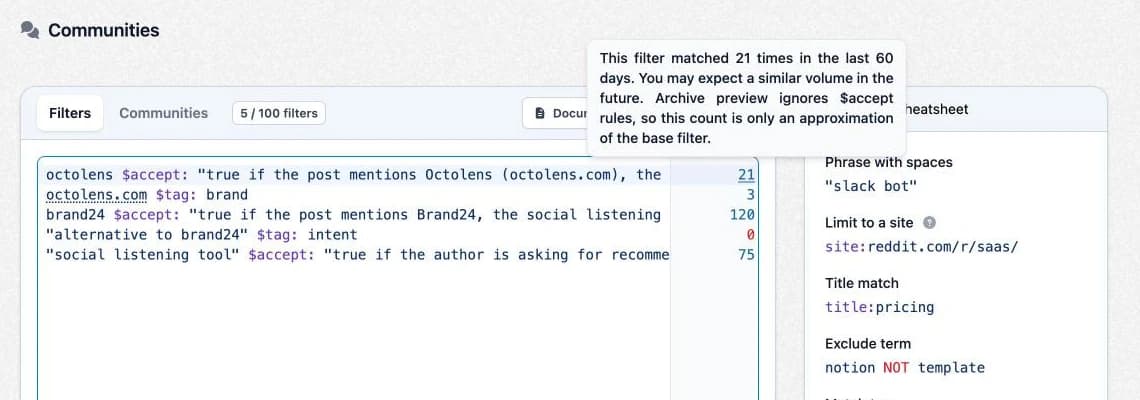Click the Title match heading
The image size is (1140, 400).
(x=862, y=283)
